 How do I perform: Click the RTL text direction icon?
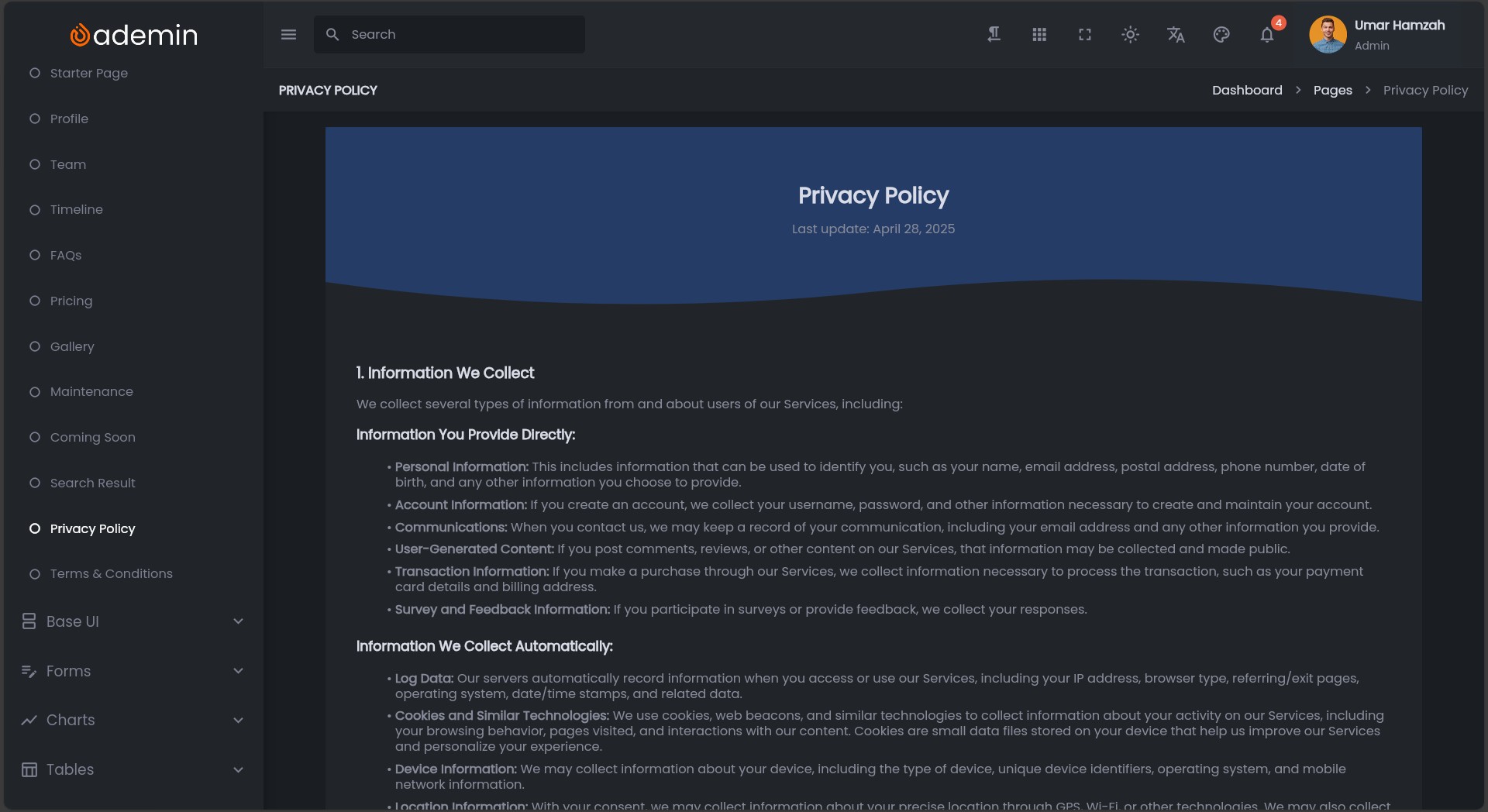994,35
